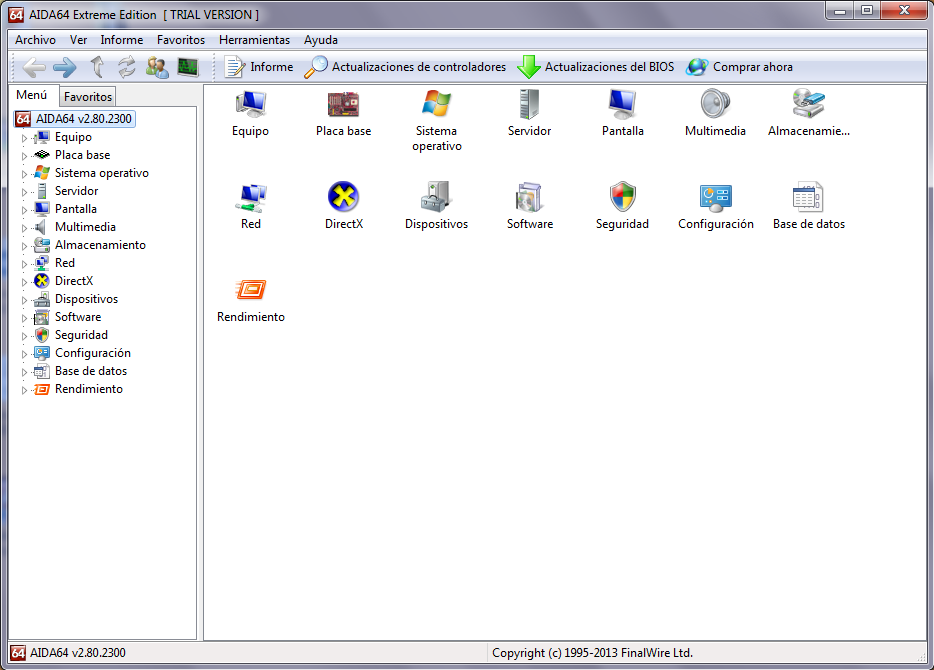This screenshot has width=934, height=670.
Task: Expand the Sistema operativo tree node
Action: tap(24, 174)
